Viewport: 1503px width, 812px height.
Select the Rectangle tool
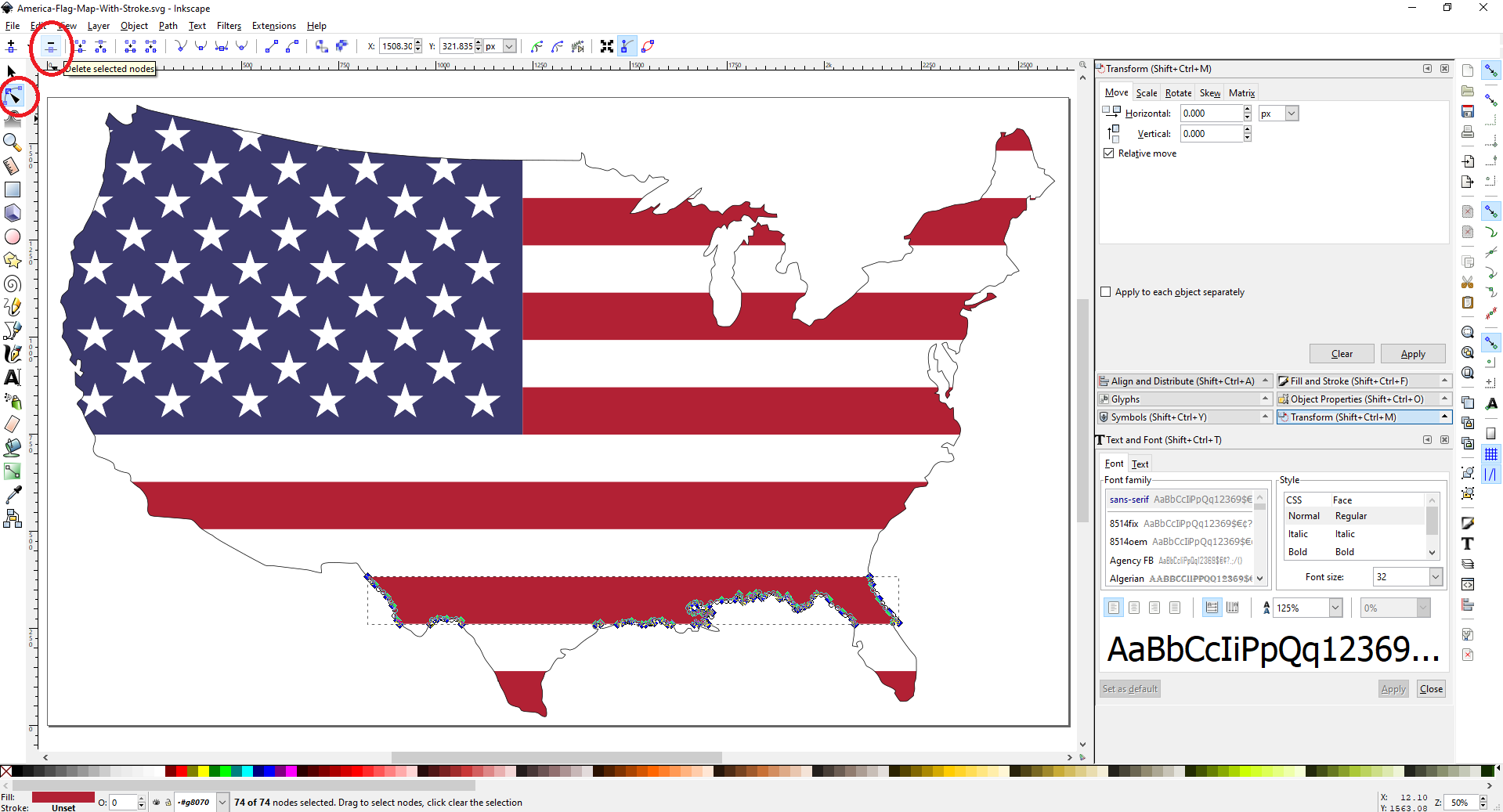pos(12,189)
